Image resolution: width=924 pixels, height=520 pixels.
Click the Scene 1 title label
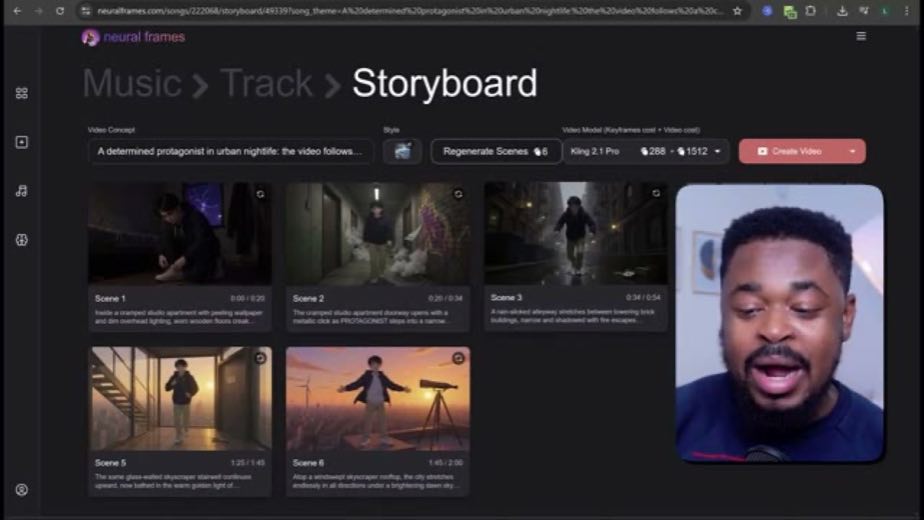[110, 298]
